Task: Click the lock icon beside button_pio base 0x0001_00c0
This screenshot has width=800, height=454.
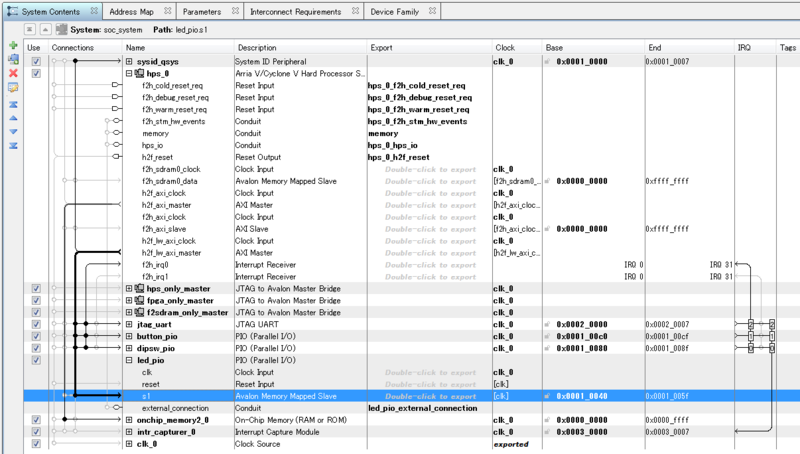Action: click(547, 336)
